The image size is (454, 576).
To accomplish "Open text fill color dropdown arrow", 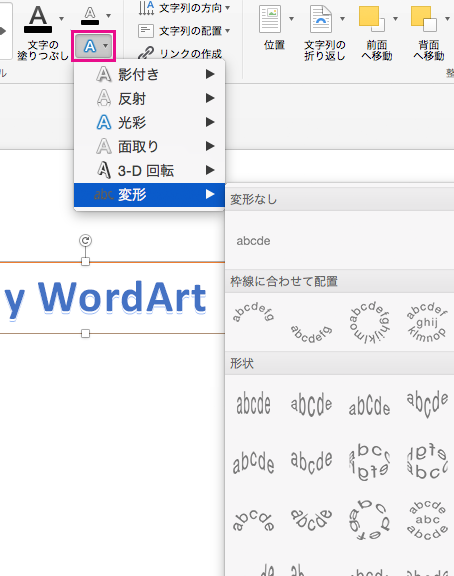I will 62,18.
